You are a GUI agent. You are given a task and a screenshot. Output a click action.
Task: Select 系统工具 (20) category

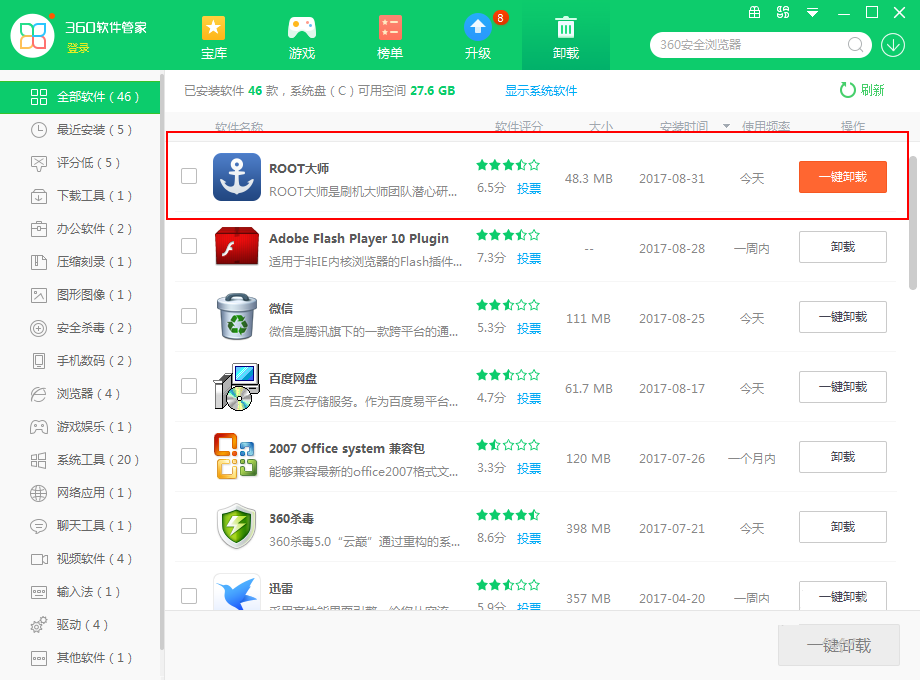click(80, 460)
